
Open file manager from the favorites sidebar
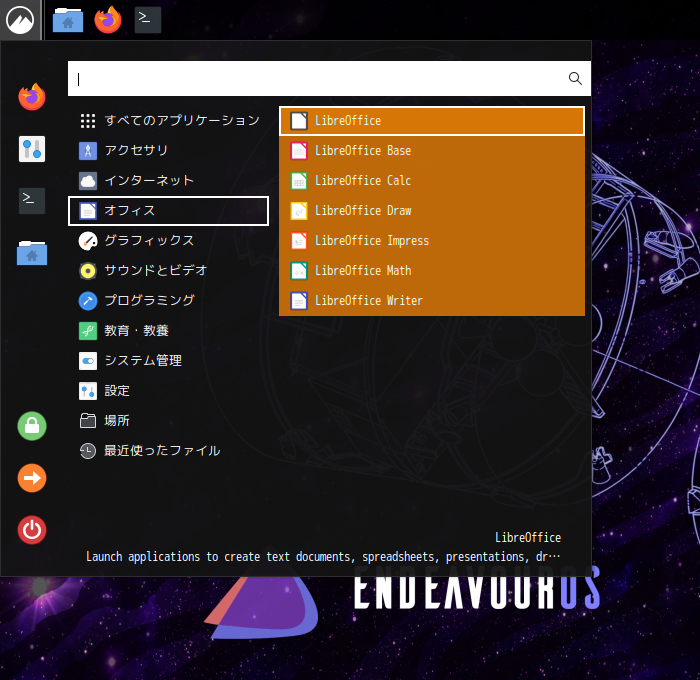pyautogui.click(x=32, y=253)
